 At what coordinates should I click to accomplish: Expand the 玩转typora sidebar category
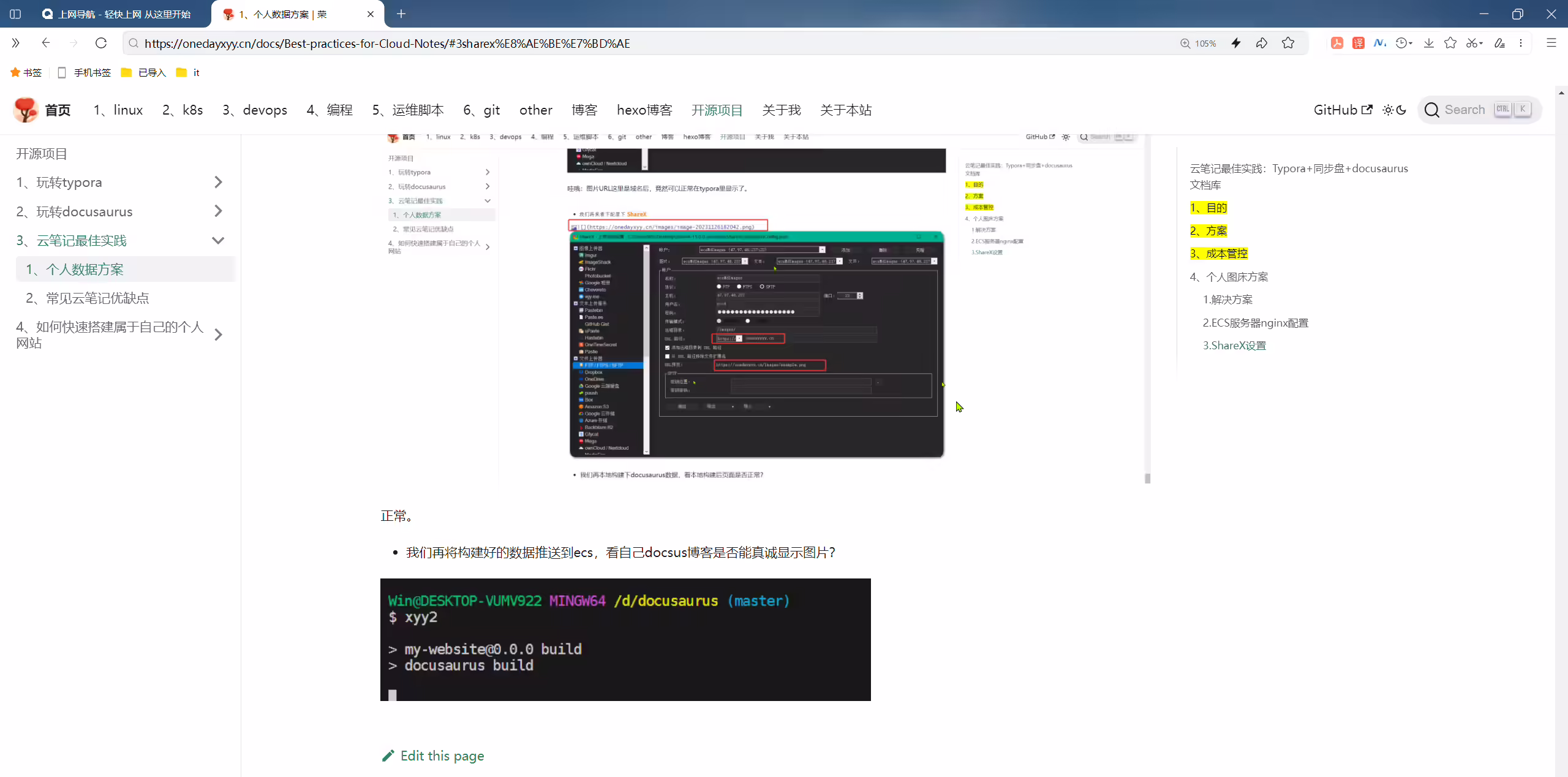coord(218,182)
